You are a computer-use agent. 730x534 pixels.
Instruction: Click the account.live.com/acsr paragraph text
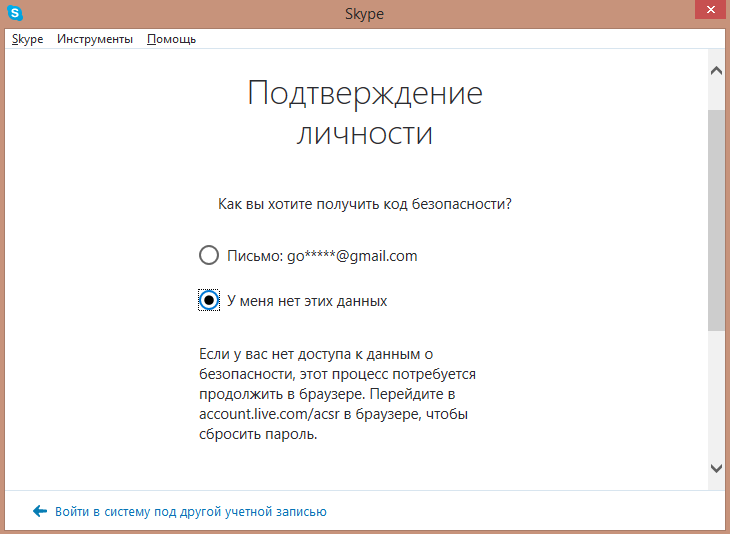pos(336,394)
